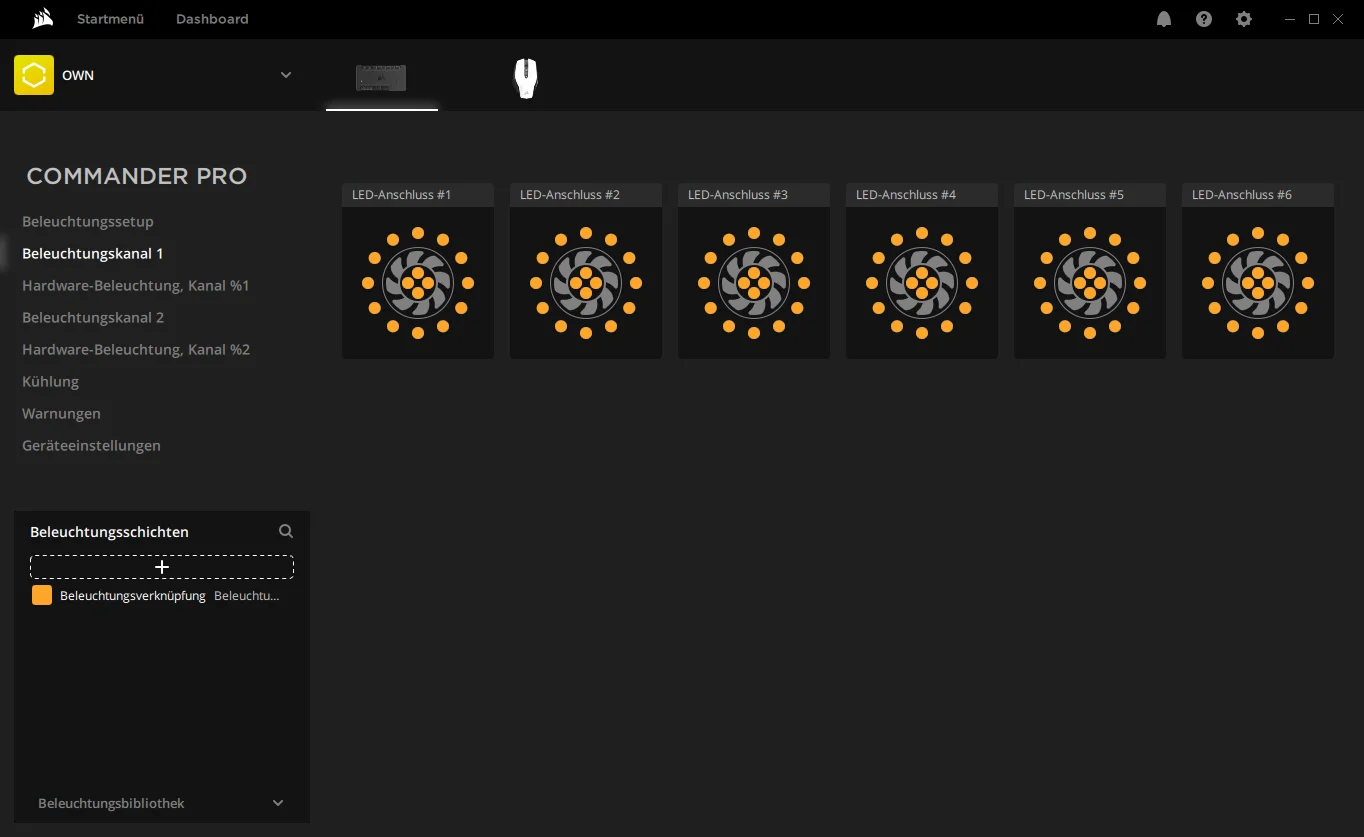The image size is (1364, 837).
Task: Select the white mouse device icon
Action: pos(526,78)
